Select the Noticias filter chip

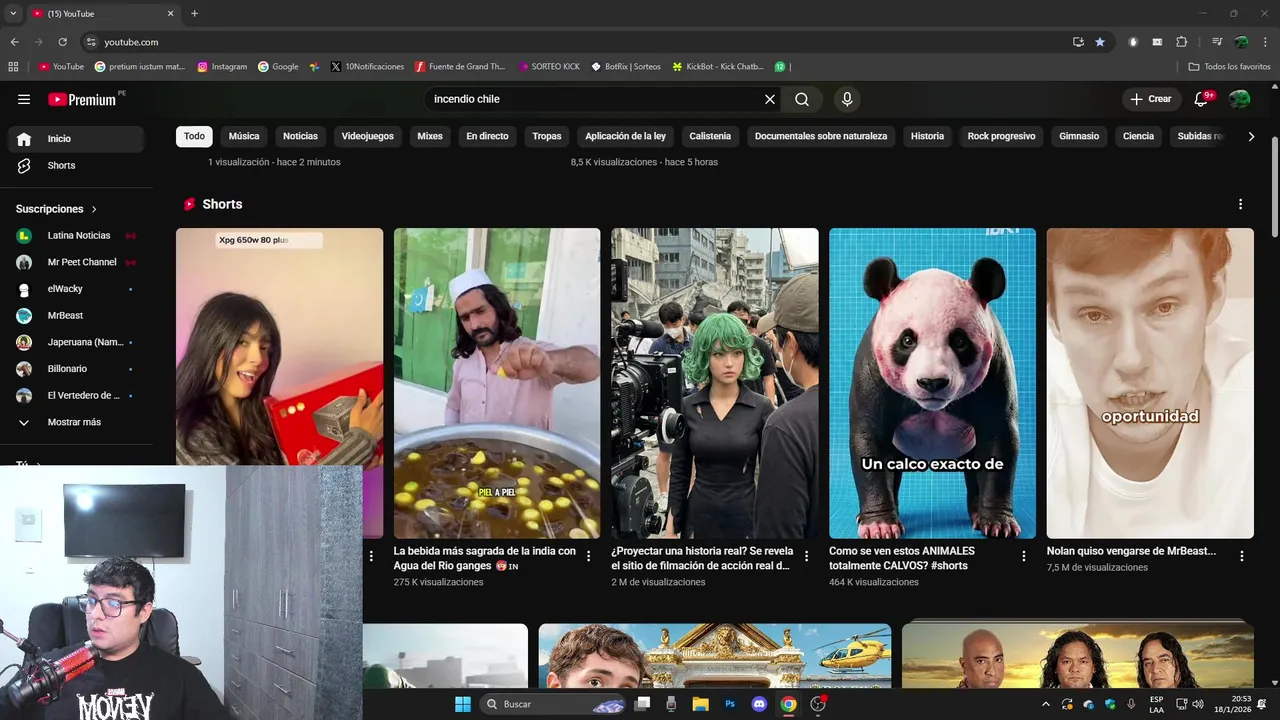300,136
